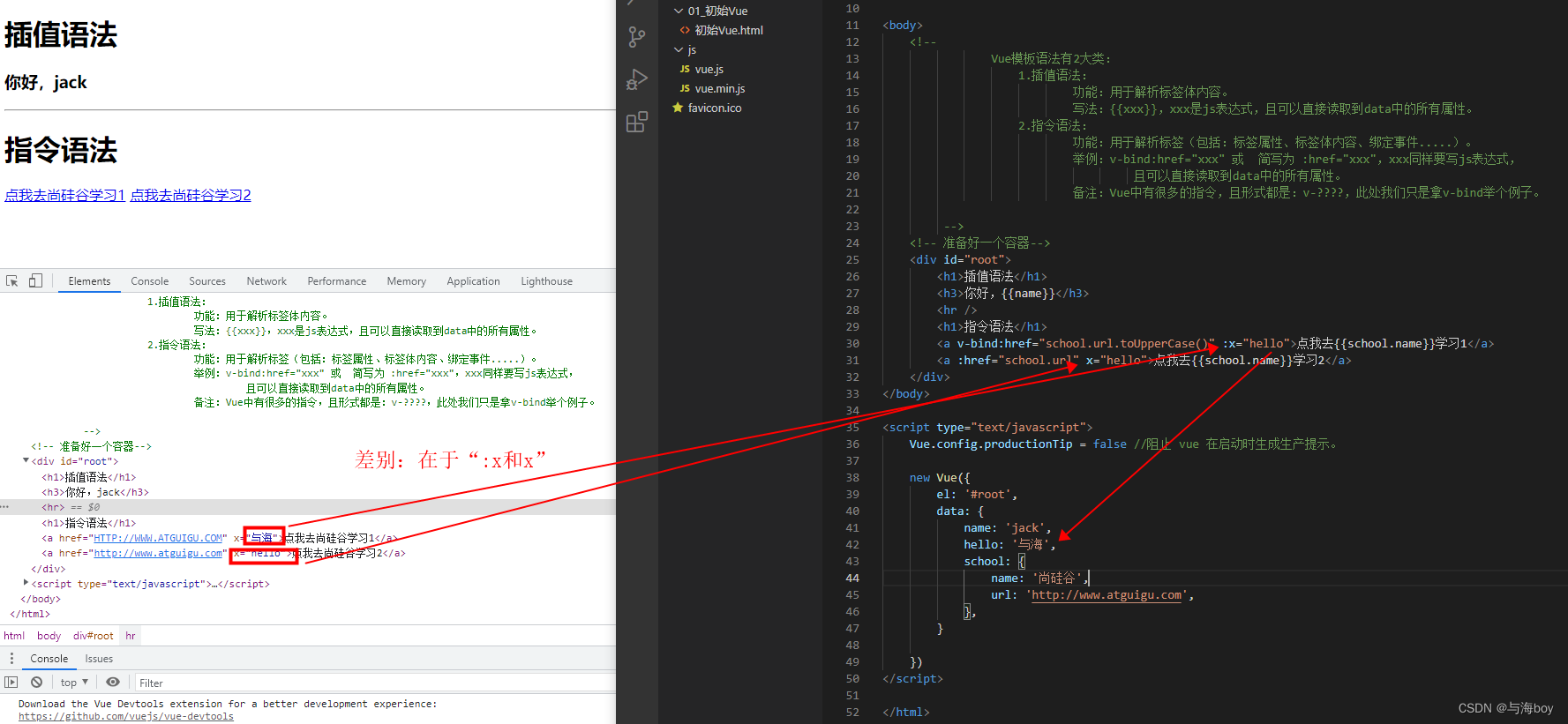This screenshot has width=1568, height=724.
Task: Switch to the Elements tab
Action: 89,281
